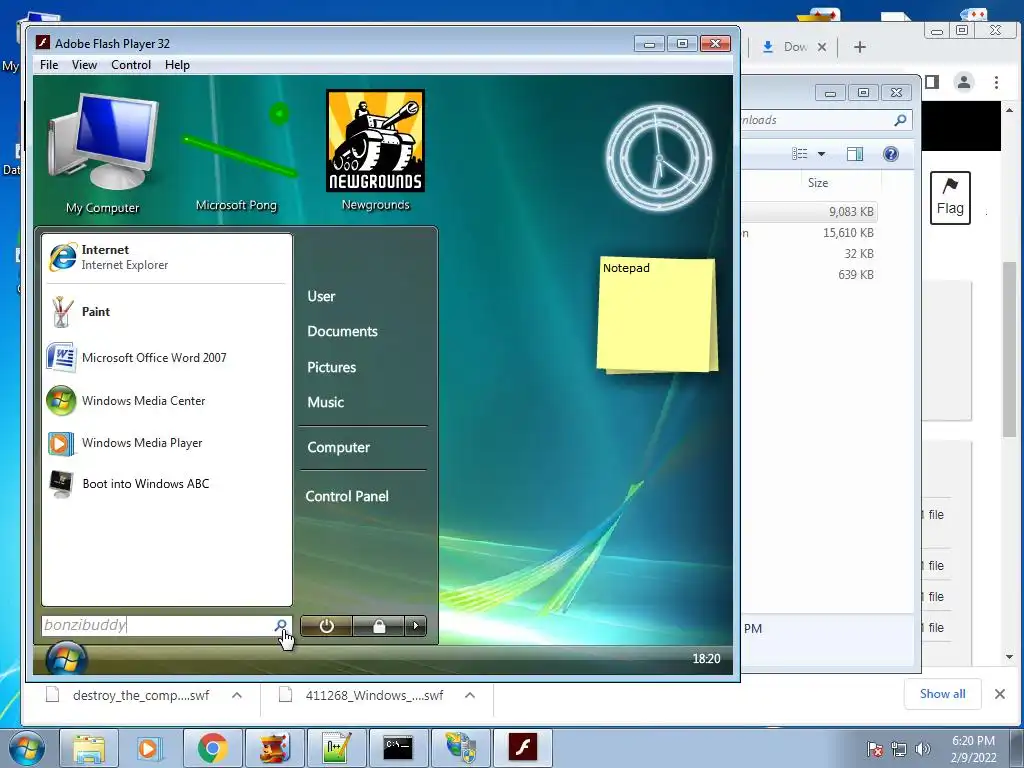This screenshot has width=1024, height=768.
Task: Open My Computer icon in Flash desktop
Action: (x=103, y=153)
